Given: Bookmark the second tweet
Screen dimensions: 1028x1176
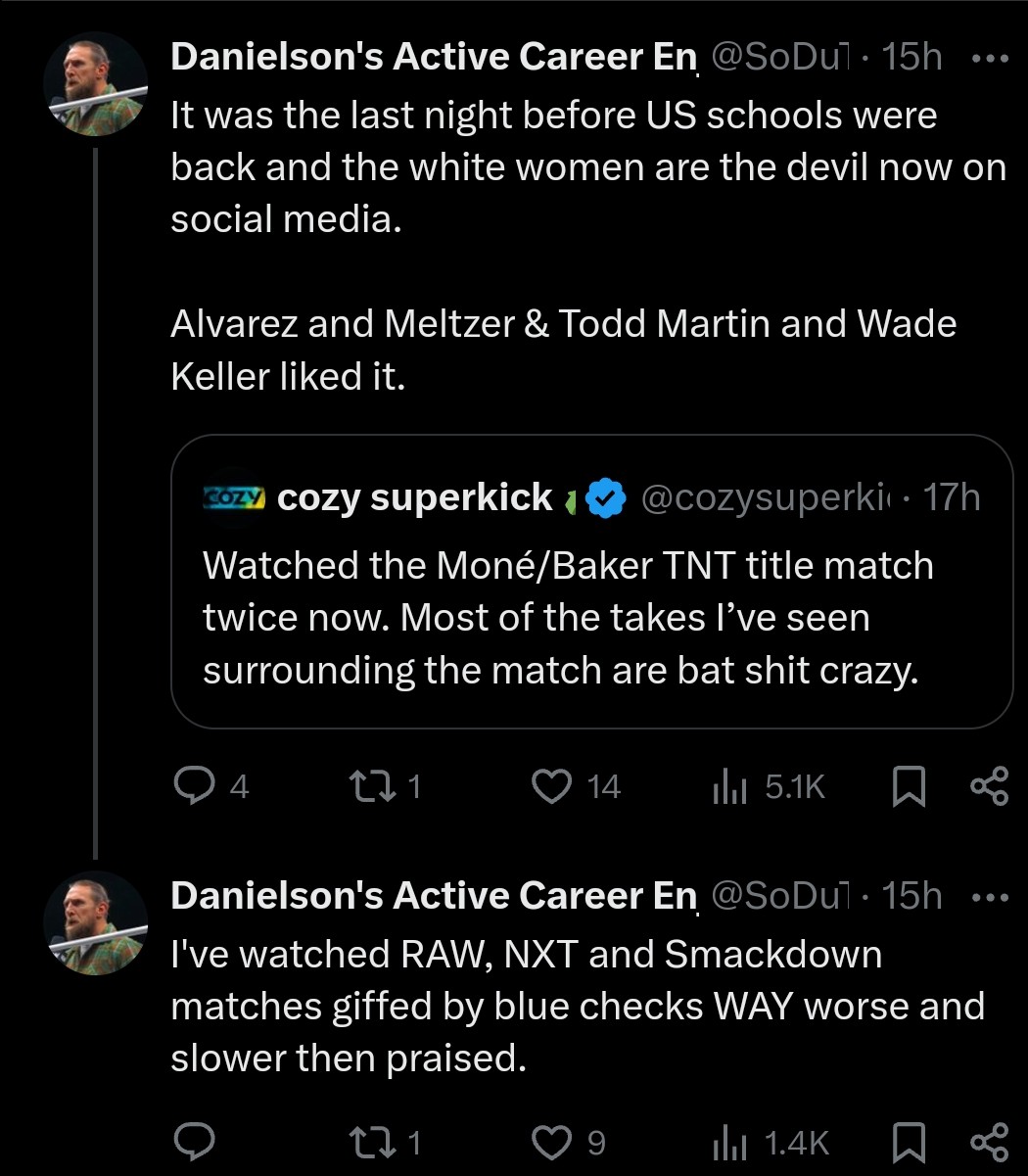Looking at the screenshot, I should (x=910, y=1141).
